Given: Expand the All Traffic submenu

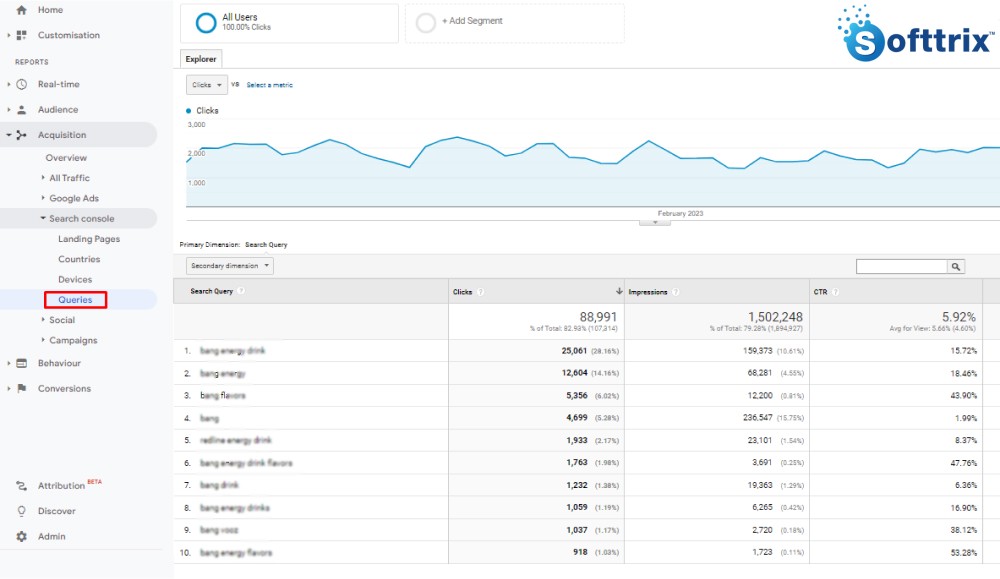Looking at the screenshot, I should (x=43, y=178).
